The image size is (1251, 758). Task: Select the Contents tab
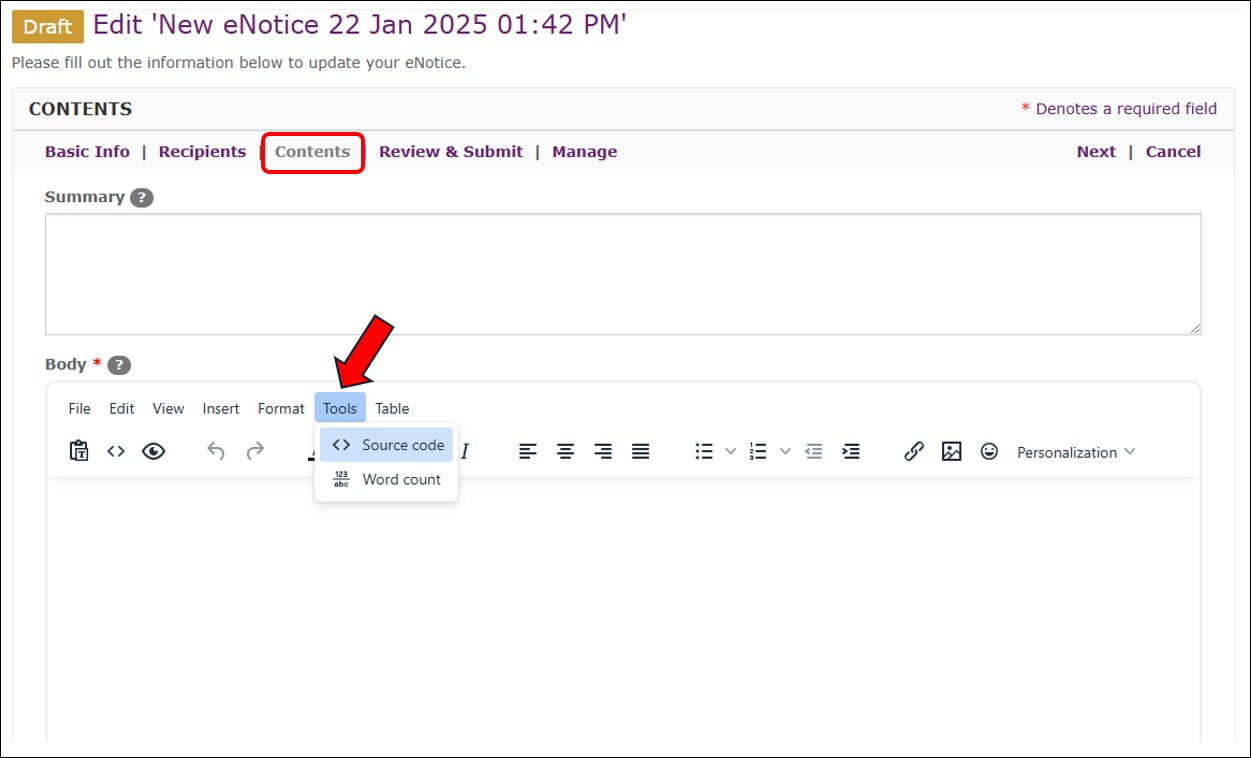tap(312, 152)
